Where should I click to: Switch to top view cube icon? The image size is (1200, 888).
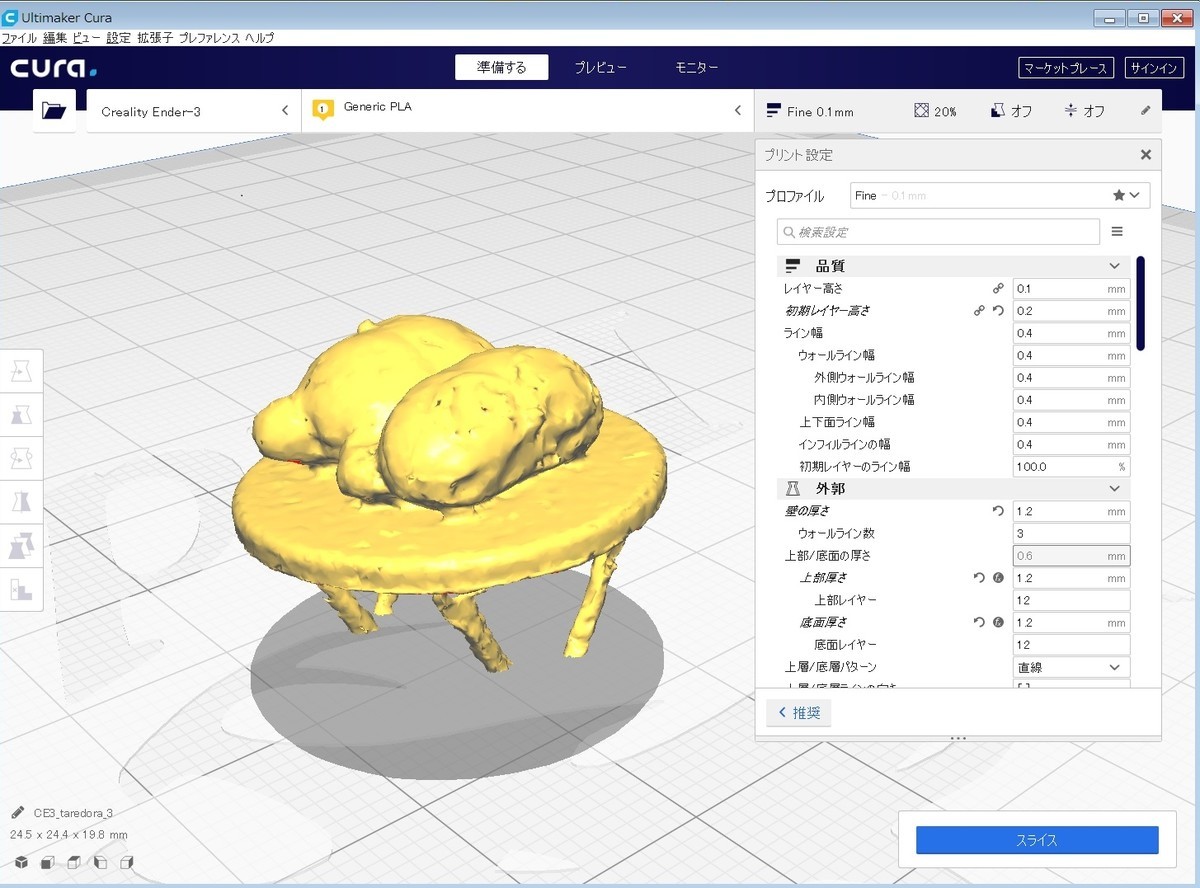click(x=74, y=863)
